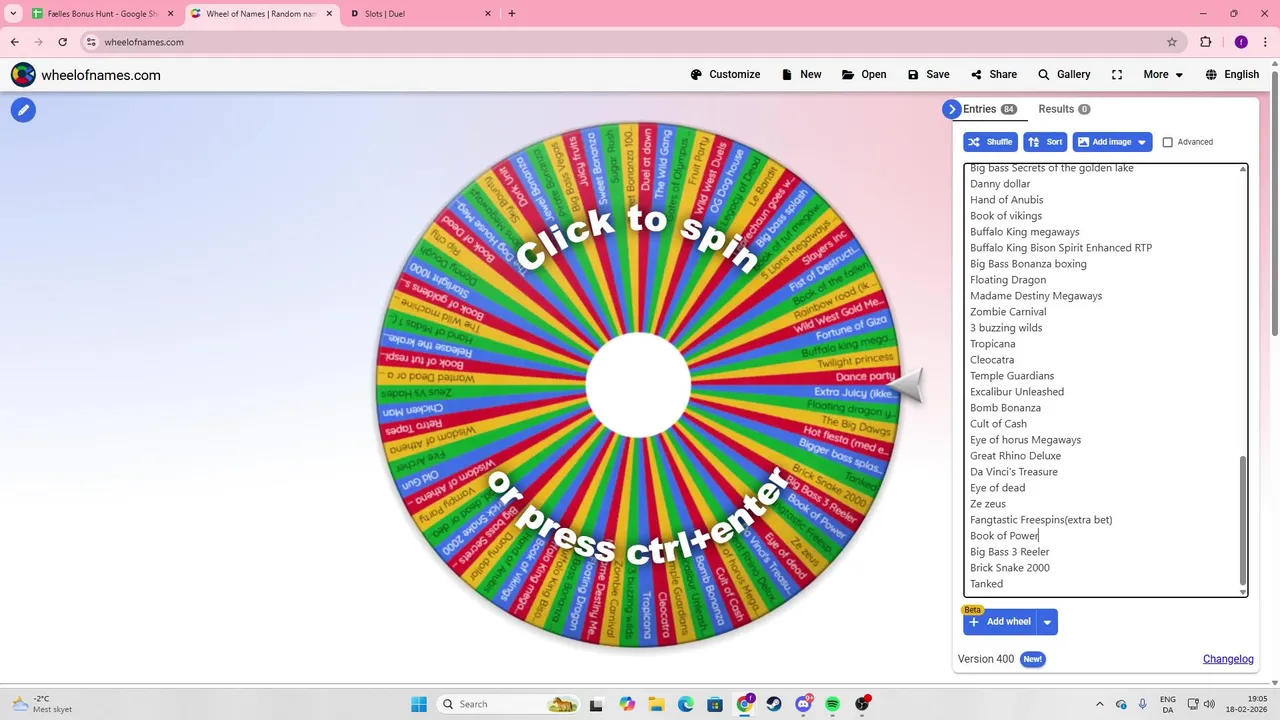Shuffle the entries list
The width and height of the screenshot is (1280, 720).
click(x=990, y=142)
